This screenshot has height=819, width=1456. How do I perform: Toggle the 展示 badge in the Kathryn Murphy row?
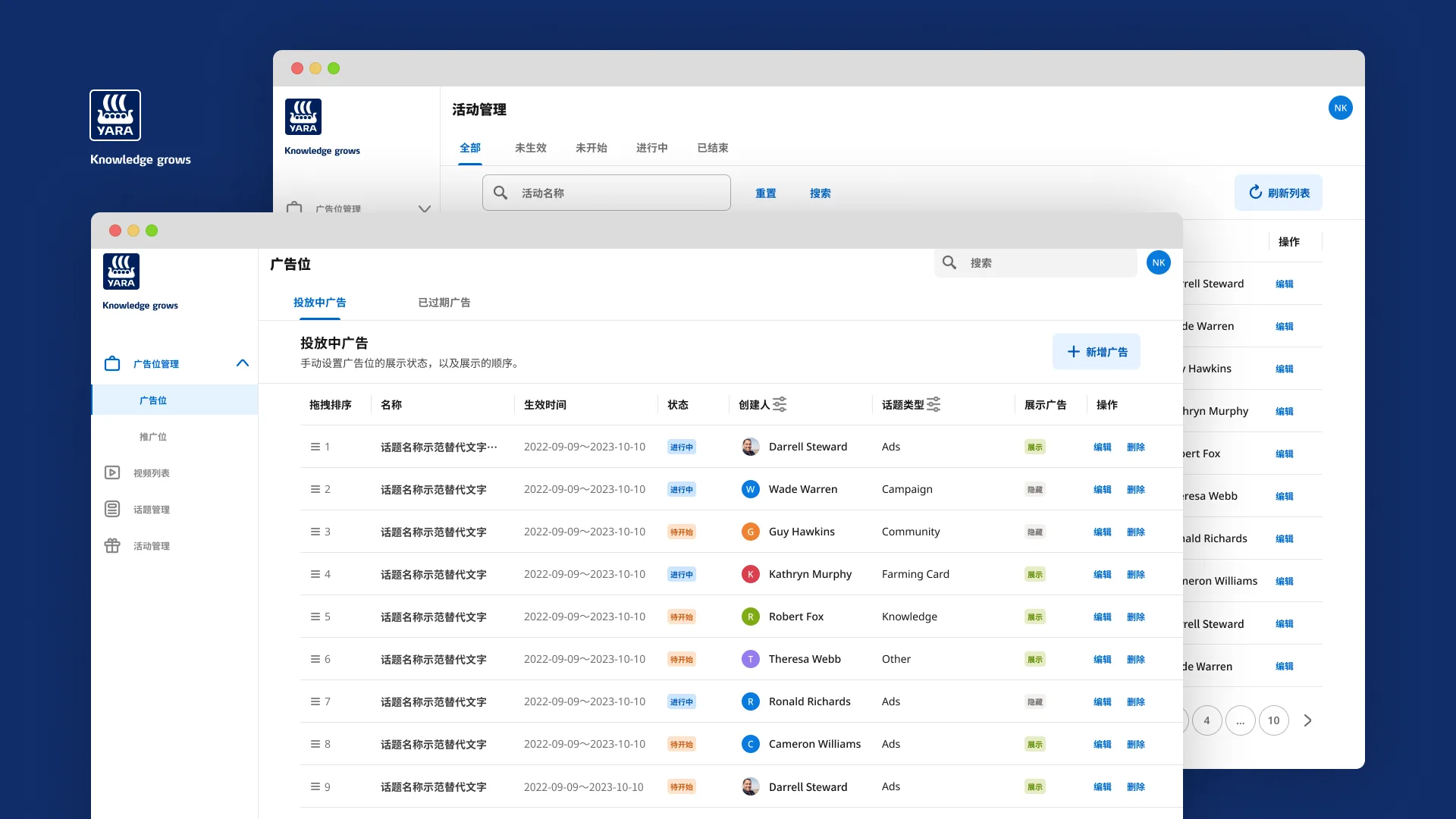point(1035,574)
